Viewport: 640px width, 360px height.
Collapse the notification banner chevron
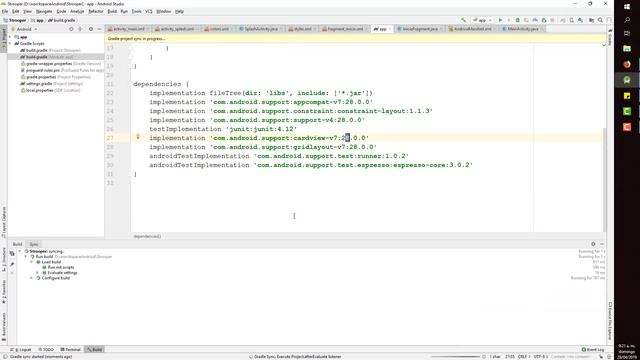(604, 45)
